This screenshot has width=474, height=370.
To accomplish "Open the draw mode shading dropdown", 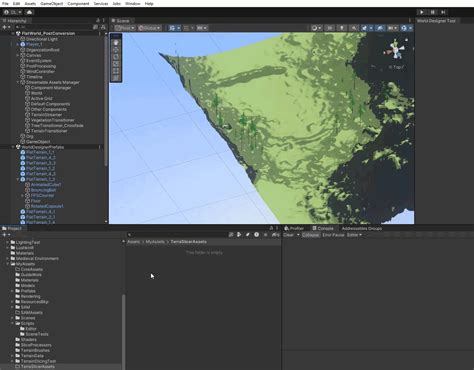I will [x=316, y=28].
